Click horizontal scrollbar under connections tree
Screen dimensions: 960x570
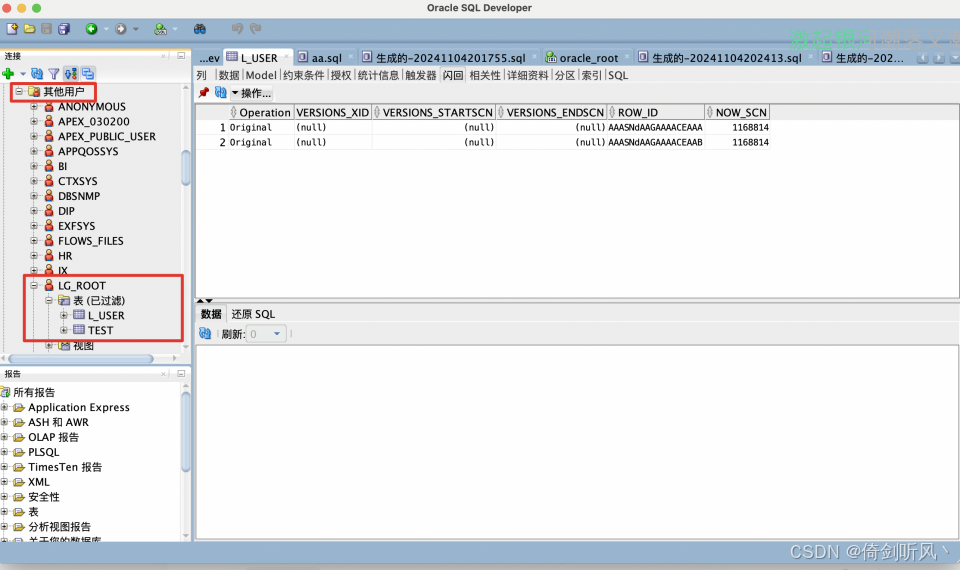pyautogui.click(x=80, y=359)
